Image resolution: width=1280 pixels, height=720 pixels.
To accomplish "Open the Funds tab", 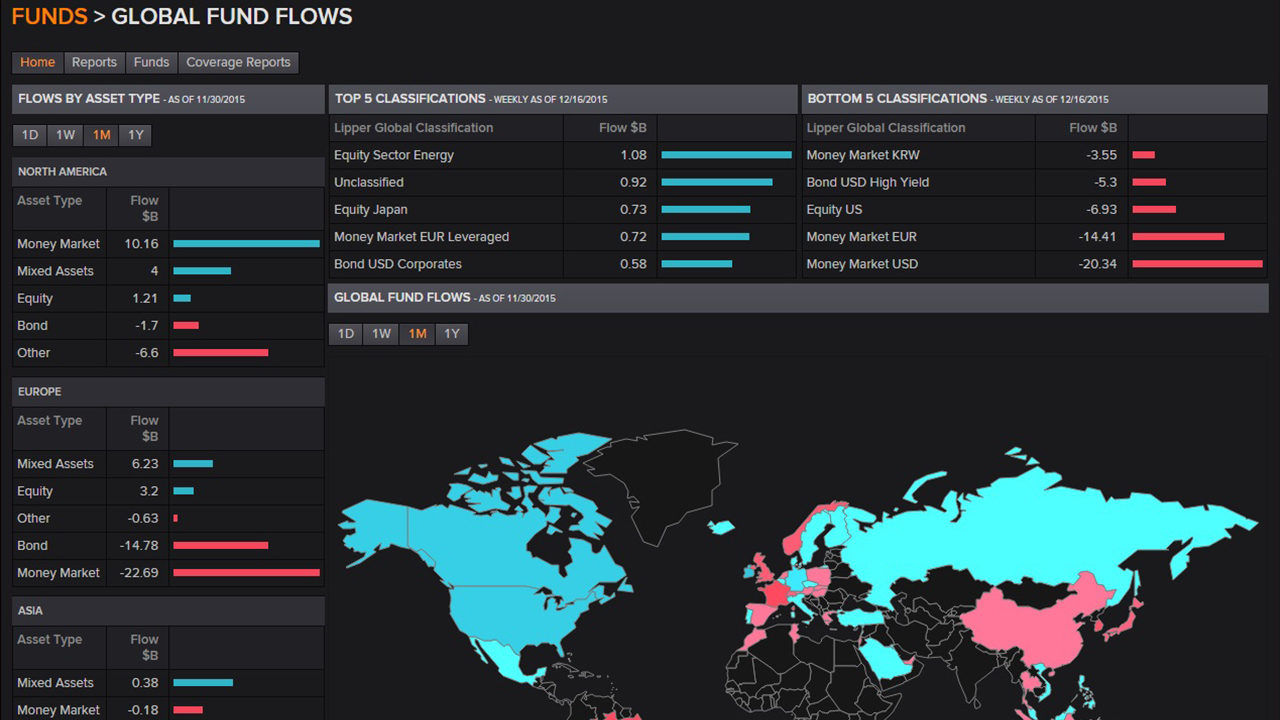I will tap(152, 62).
